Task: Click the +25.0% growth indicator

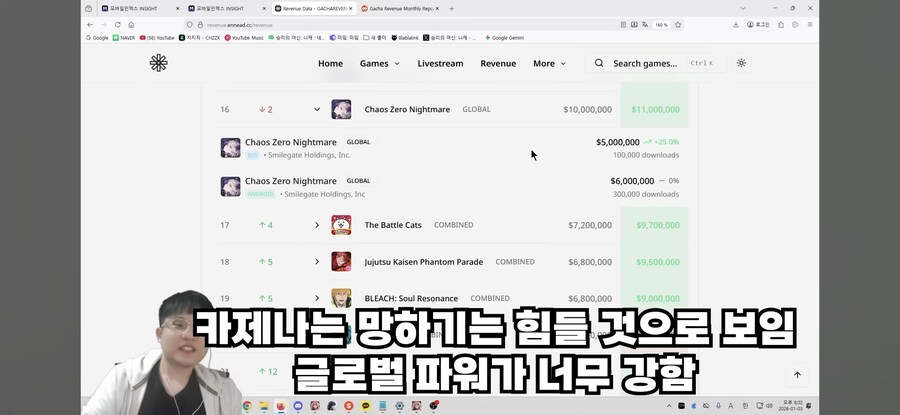Action: coord(661,142)
